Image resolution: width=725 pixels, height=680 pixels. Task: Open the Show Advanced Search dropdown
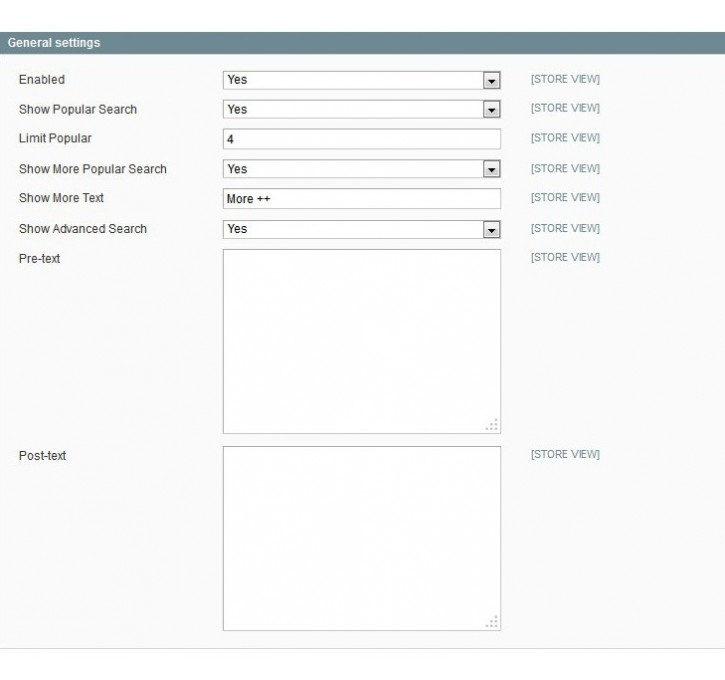click(362, 229)
